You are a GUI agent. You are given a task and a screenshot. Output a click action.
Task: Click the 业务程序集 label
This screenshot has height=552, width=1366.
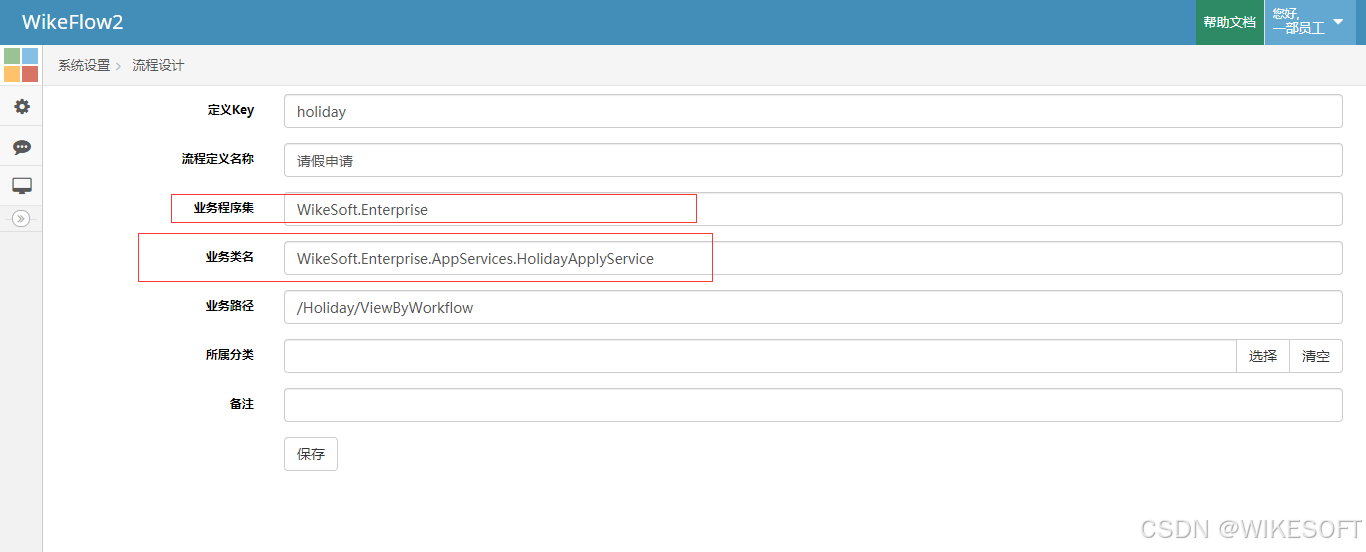224,208
